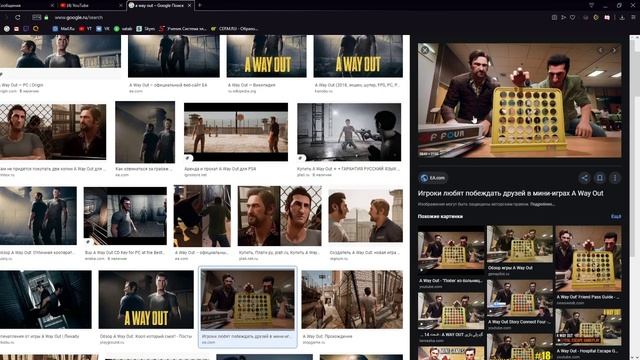Open the CDTM.RU bookmark
This screenshot has width=640, height=360.
[x=234, y=29]
